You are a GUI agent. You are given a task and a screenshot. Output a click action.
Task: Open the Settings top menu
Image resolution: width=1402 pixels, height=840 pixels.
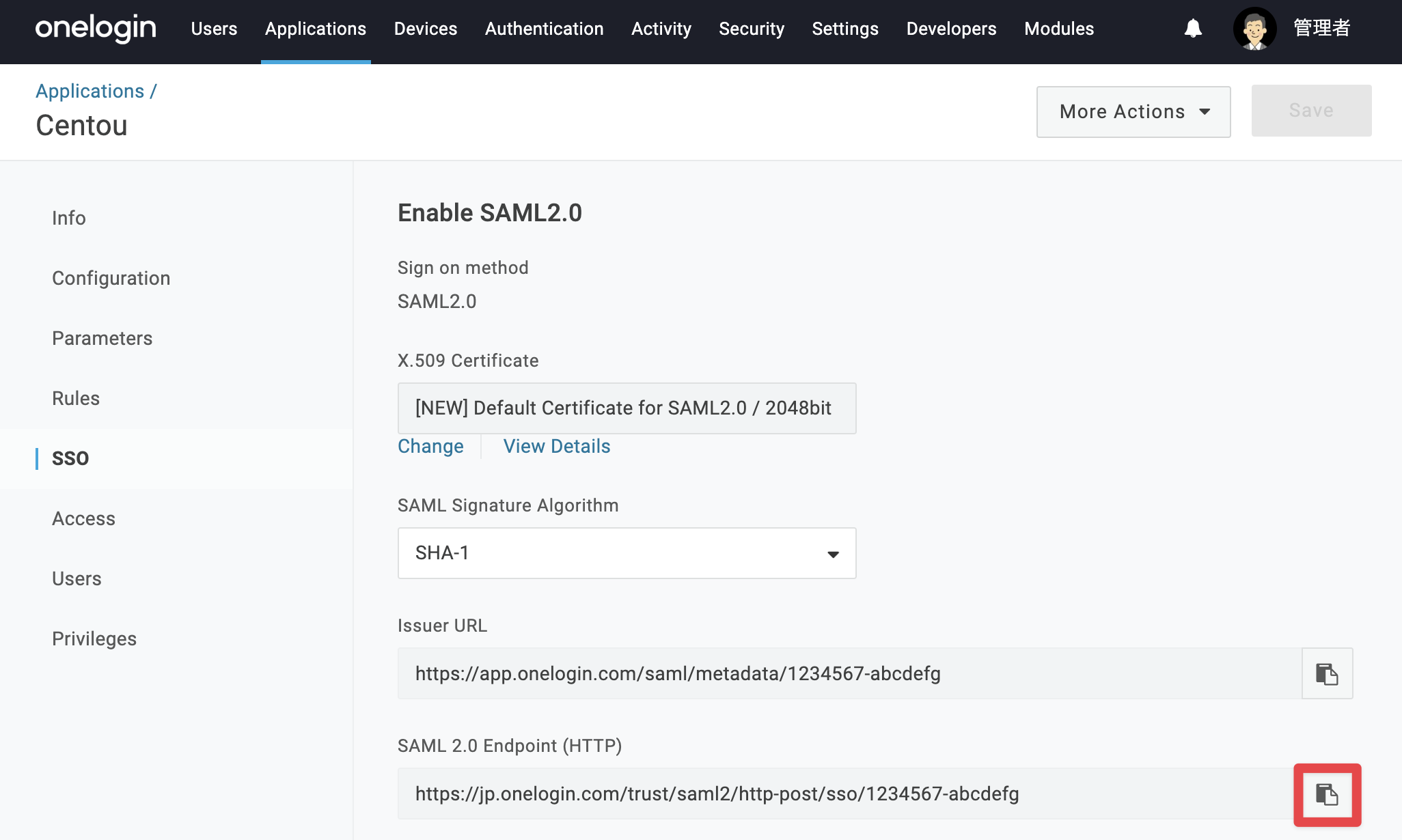coord(845,29)
